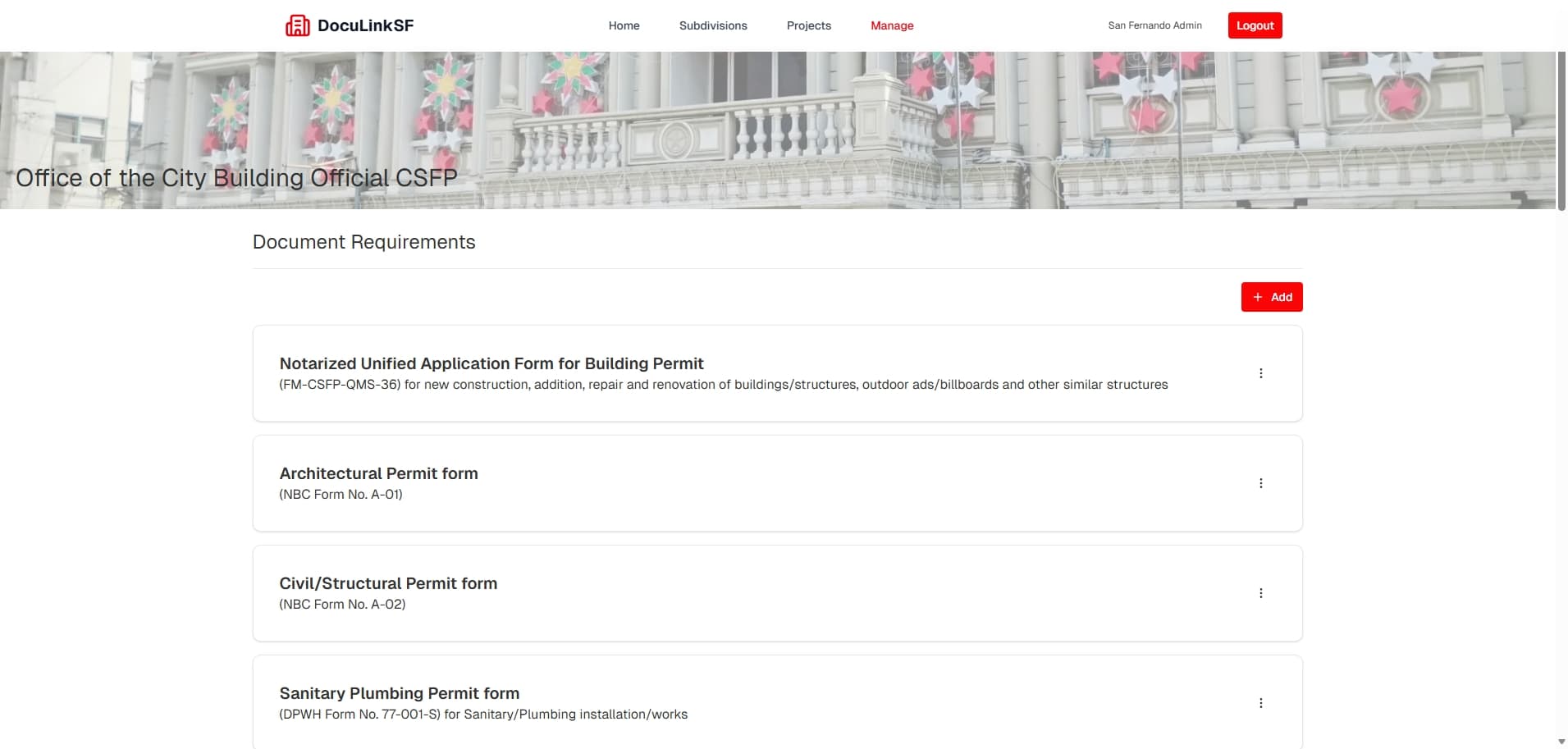Click the Logout button
Screen dimensions: 1568x749
point(1255,25)
